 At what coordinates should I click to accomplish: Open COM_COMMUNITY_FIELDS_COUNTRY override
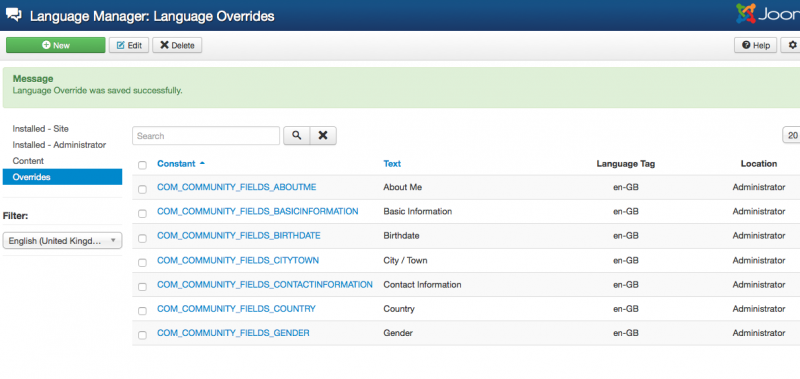point(236,309)
